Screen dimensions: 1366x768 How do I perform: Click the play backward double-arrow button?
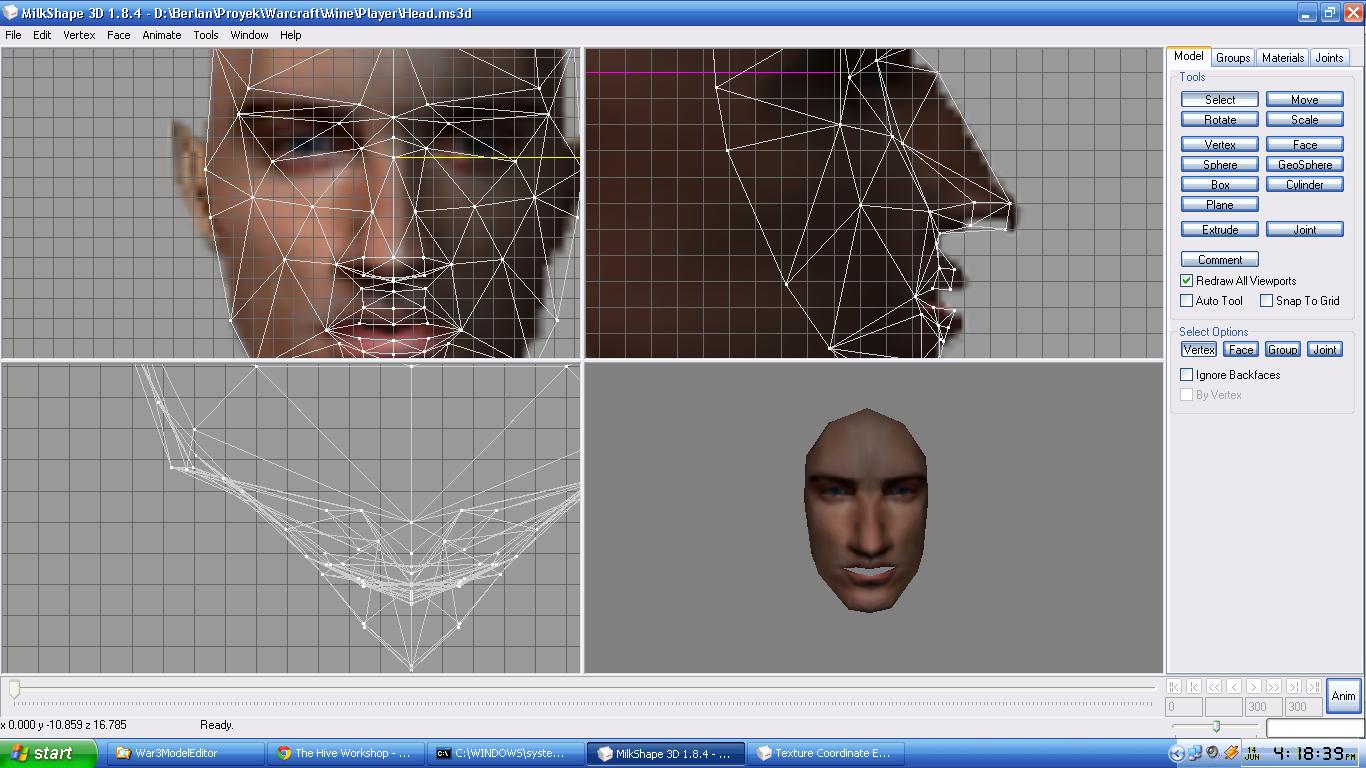[x=1214, y=686]
